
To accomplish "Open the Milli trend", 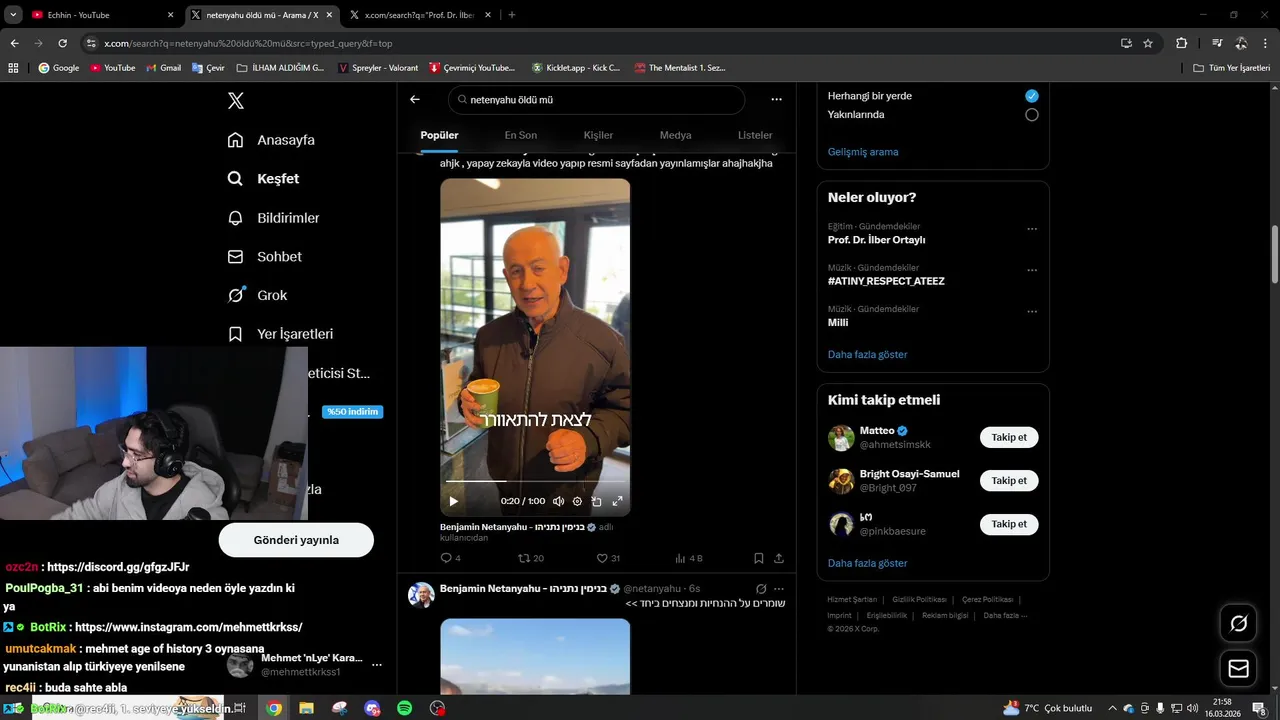I will coord(838,323).
